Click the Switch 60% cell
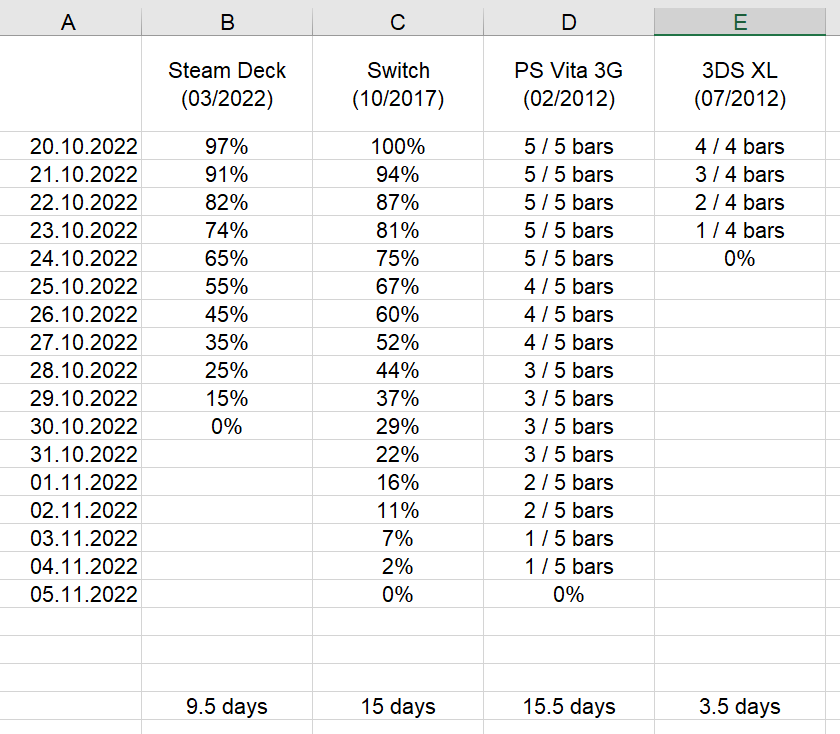The image size is (840, 734). (398, 314)
